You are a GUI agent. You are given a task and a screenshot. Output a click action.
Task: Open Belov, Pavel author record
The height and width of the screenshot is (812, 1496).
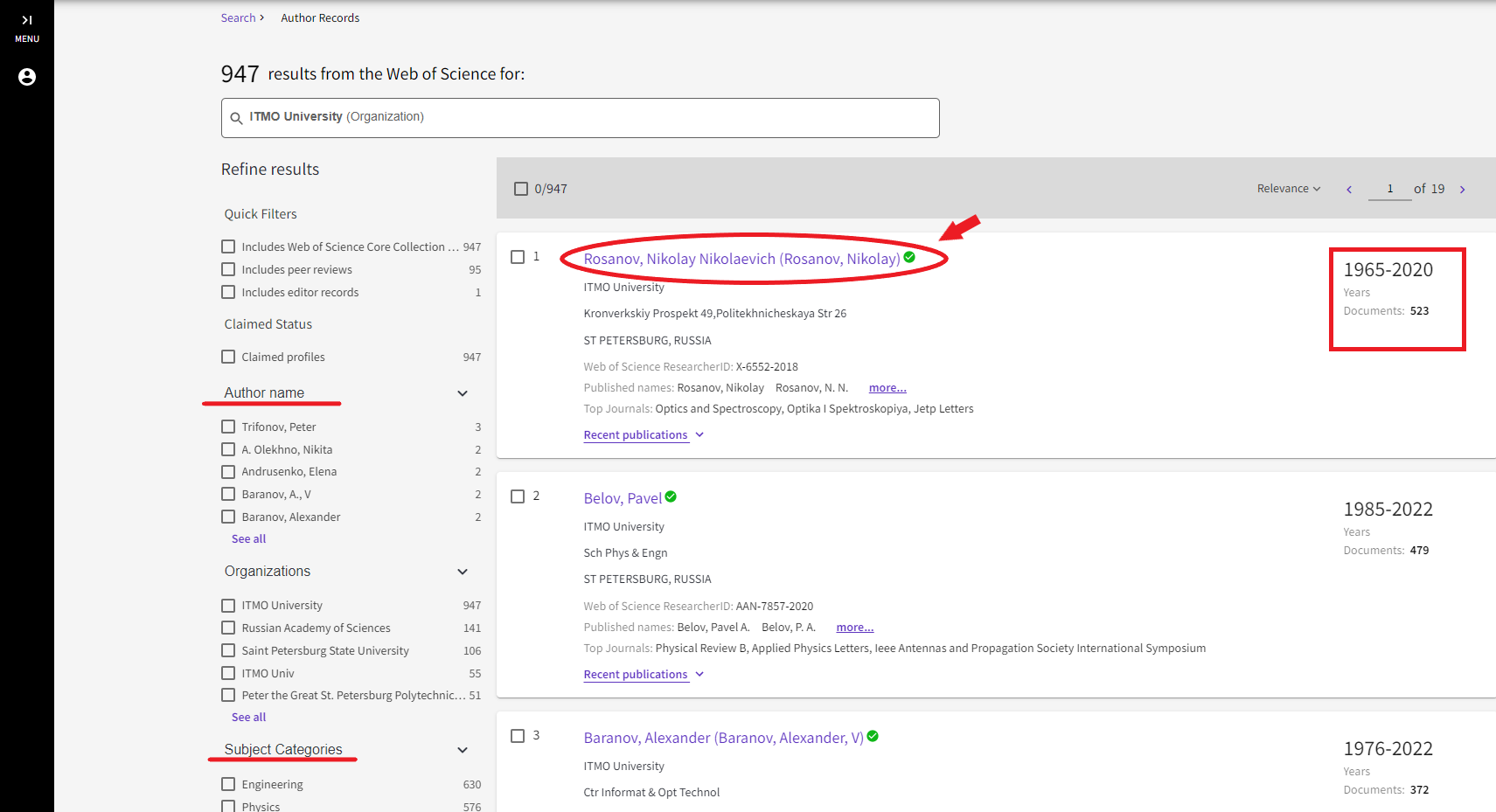pyautogui.click(x=623, y=498)
